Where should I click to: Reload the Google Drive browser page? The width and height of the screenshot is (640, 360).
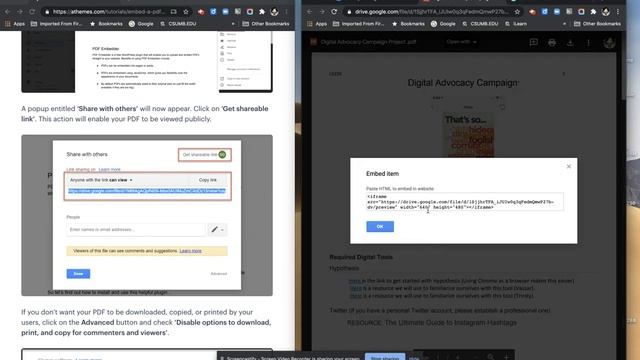334,12
